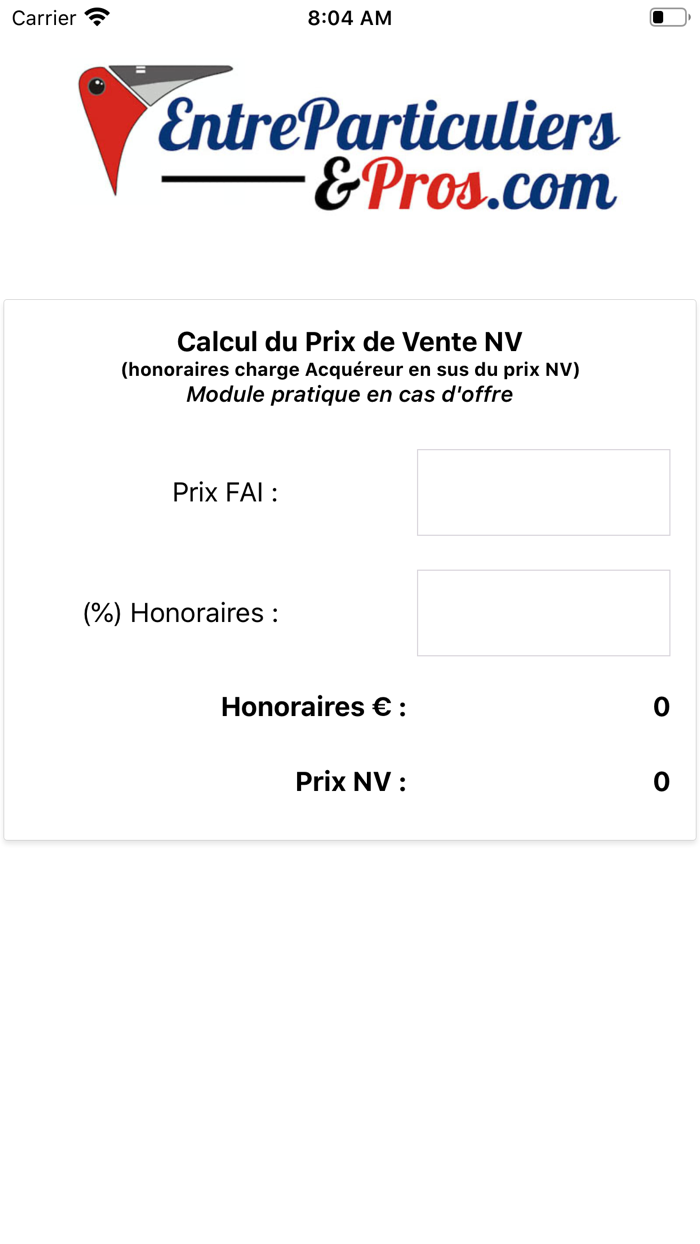The width and height of the screenshot is (700, 1244).
Task: Tap the 'honoraires charge Acquéreur' subtitle text
Action: [x=349, y=368]
